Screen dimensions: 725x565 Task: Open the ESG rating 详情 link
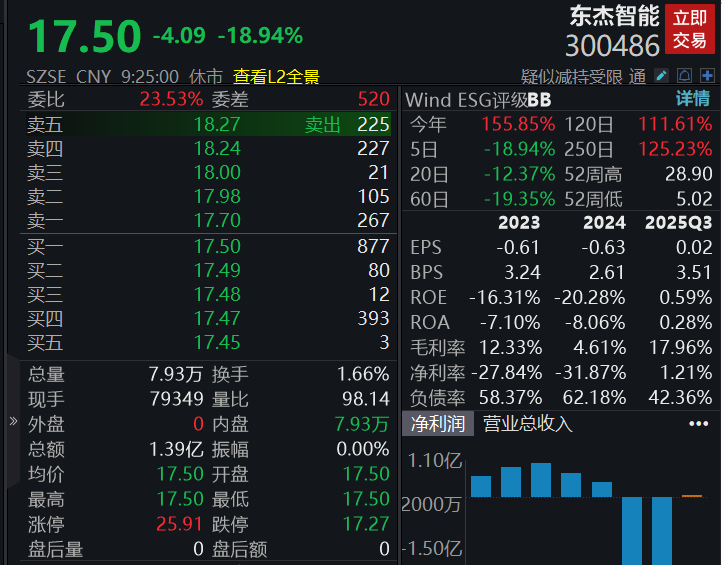pos(692,99)
